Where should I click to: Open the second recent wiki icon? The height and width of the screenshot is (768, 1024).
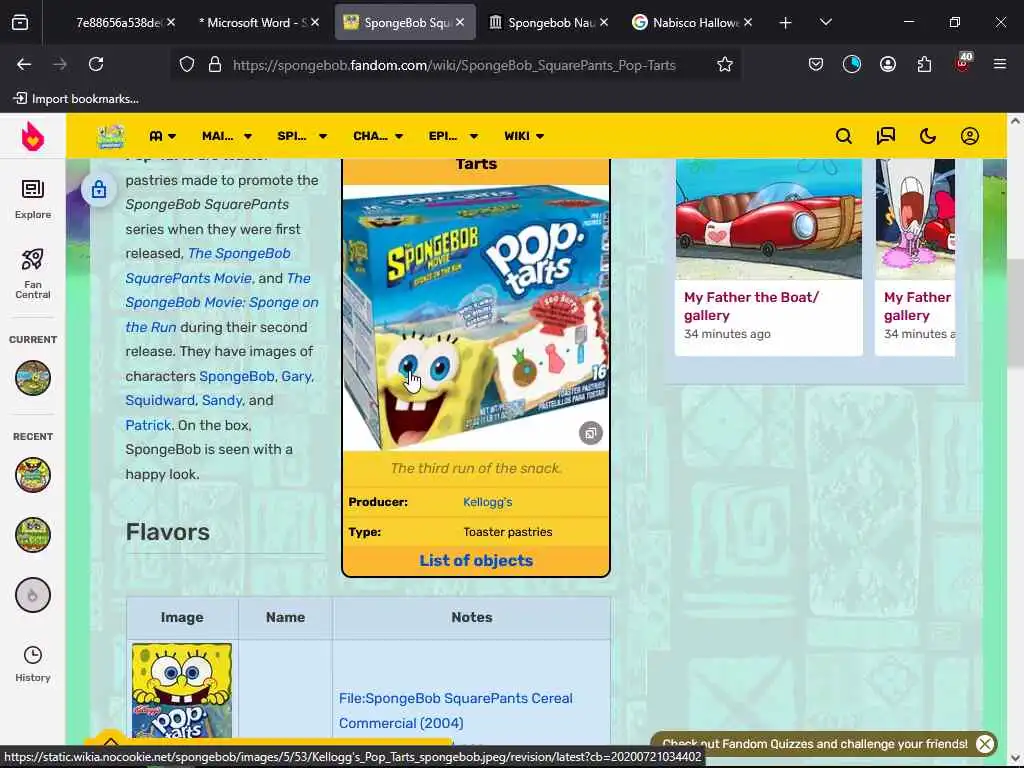33,535
